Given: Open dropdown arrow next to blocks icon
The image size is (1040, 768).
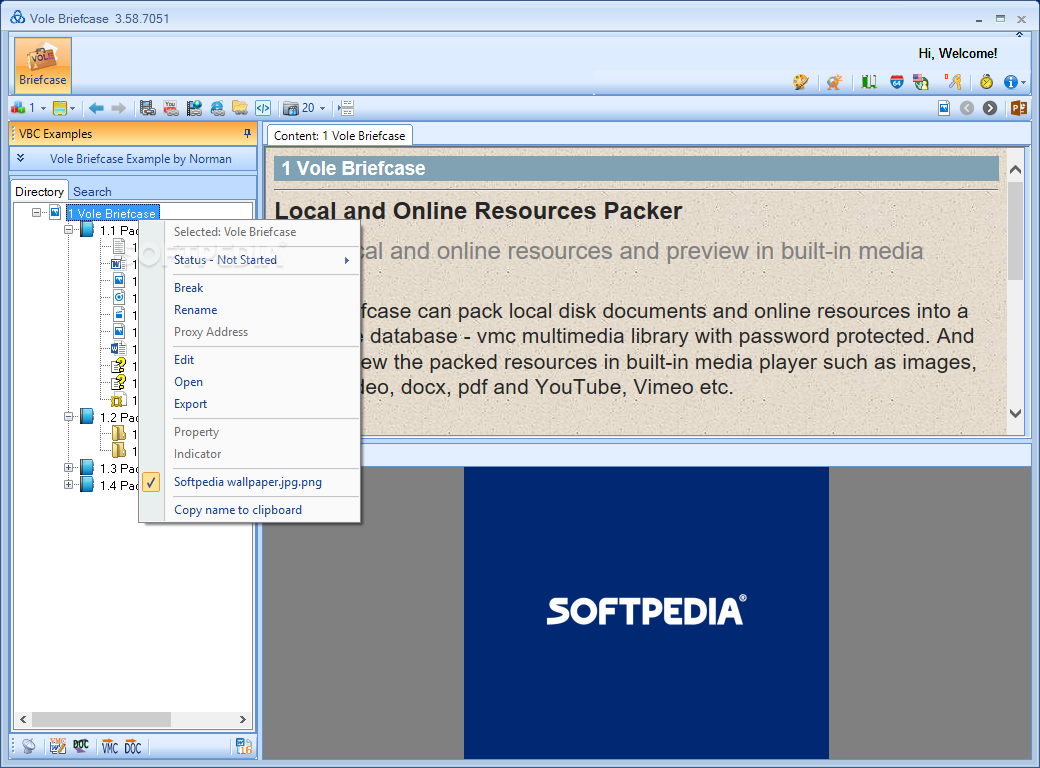Looking at the screenshot, I should tap(44, 108).
